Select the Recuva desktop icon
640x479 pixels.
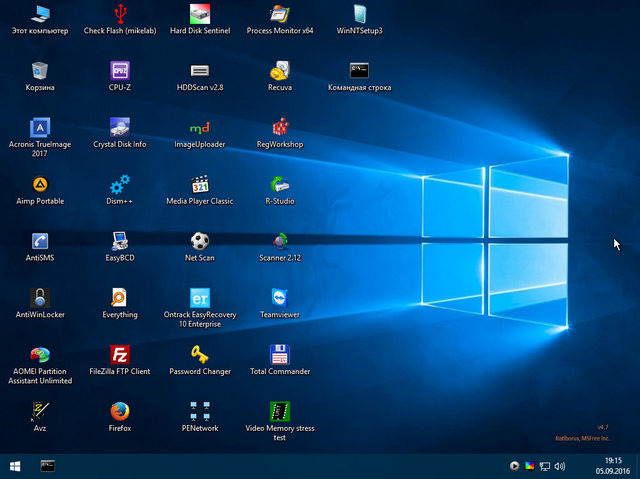click(280, 70)
